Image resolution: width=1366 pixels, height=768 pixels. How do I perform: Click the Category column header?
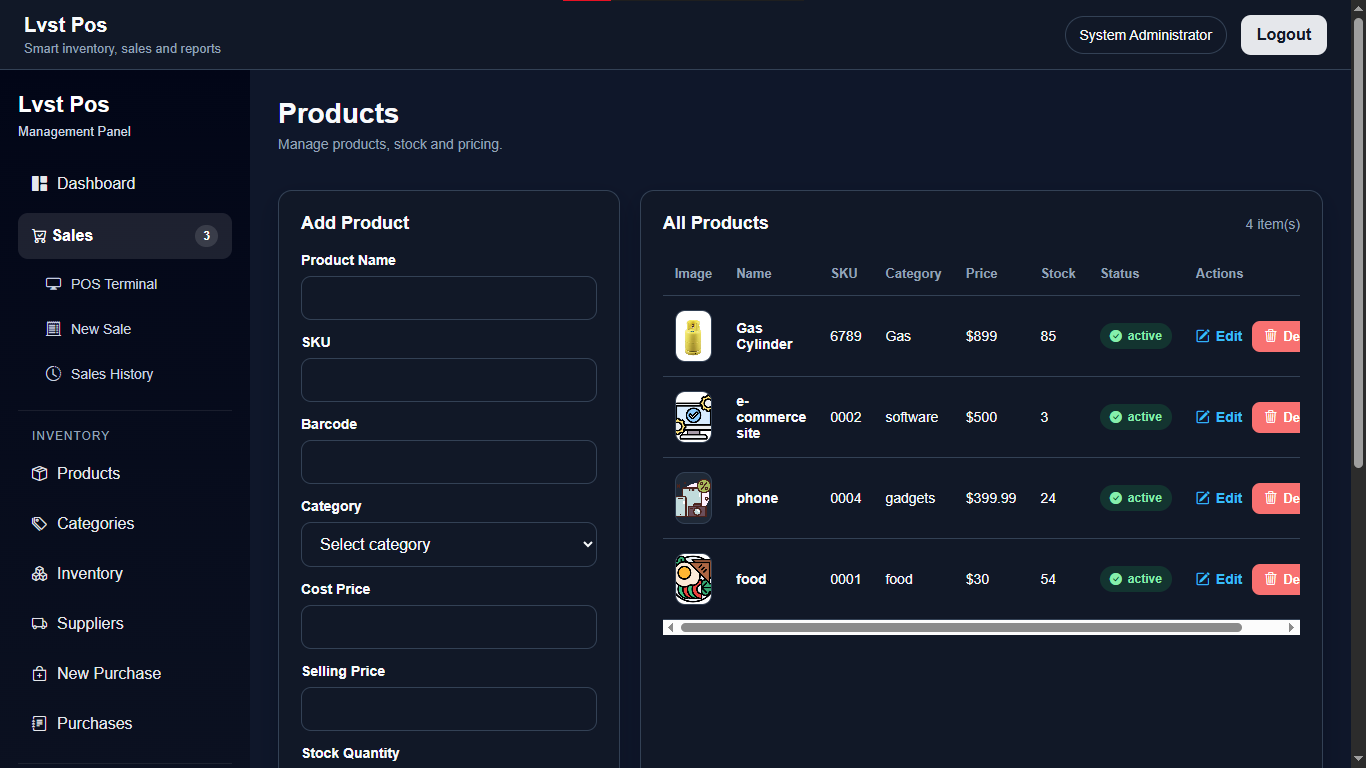(x=913, y=273)
